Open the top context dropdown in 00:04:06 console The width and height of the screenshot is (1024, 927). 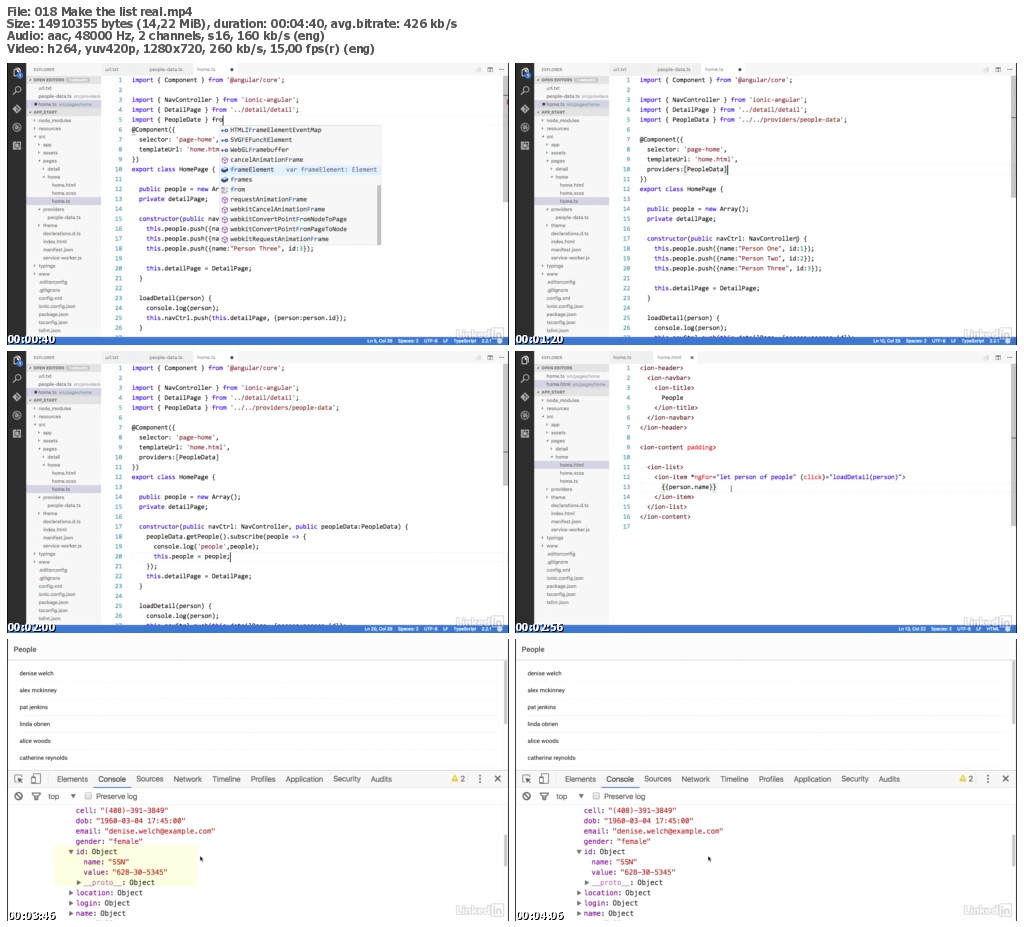click(570, 796)
